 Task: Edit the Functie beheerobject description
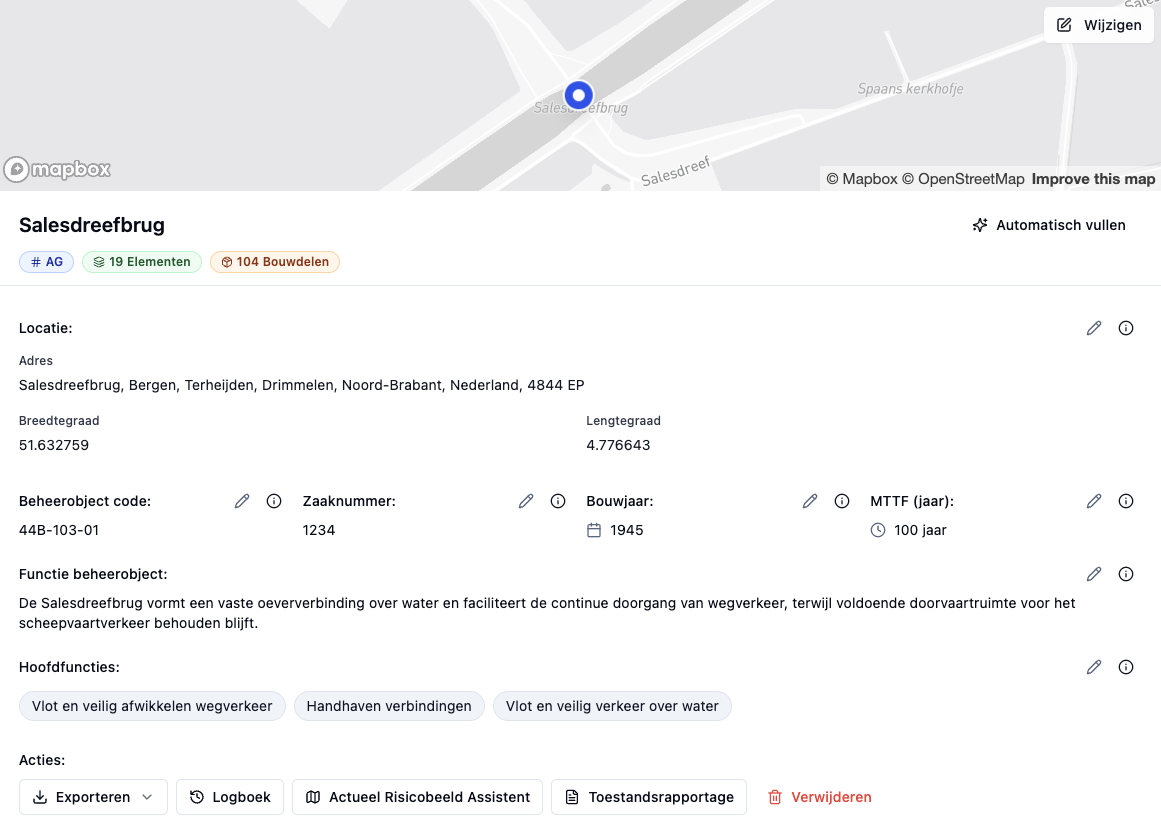(1094, 574)
